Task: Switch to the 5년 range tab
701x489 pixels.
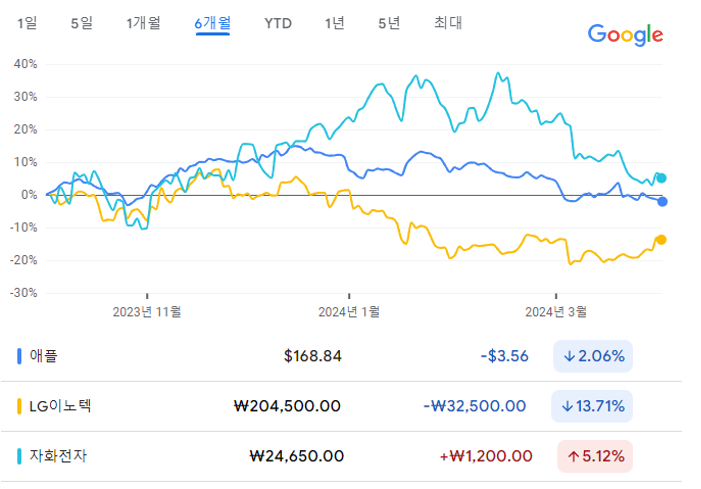Action: (389, 23)
